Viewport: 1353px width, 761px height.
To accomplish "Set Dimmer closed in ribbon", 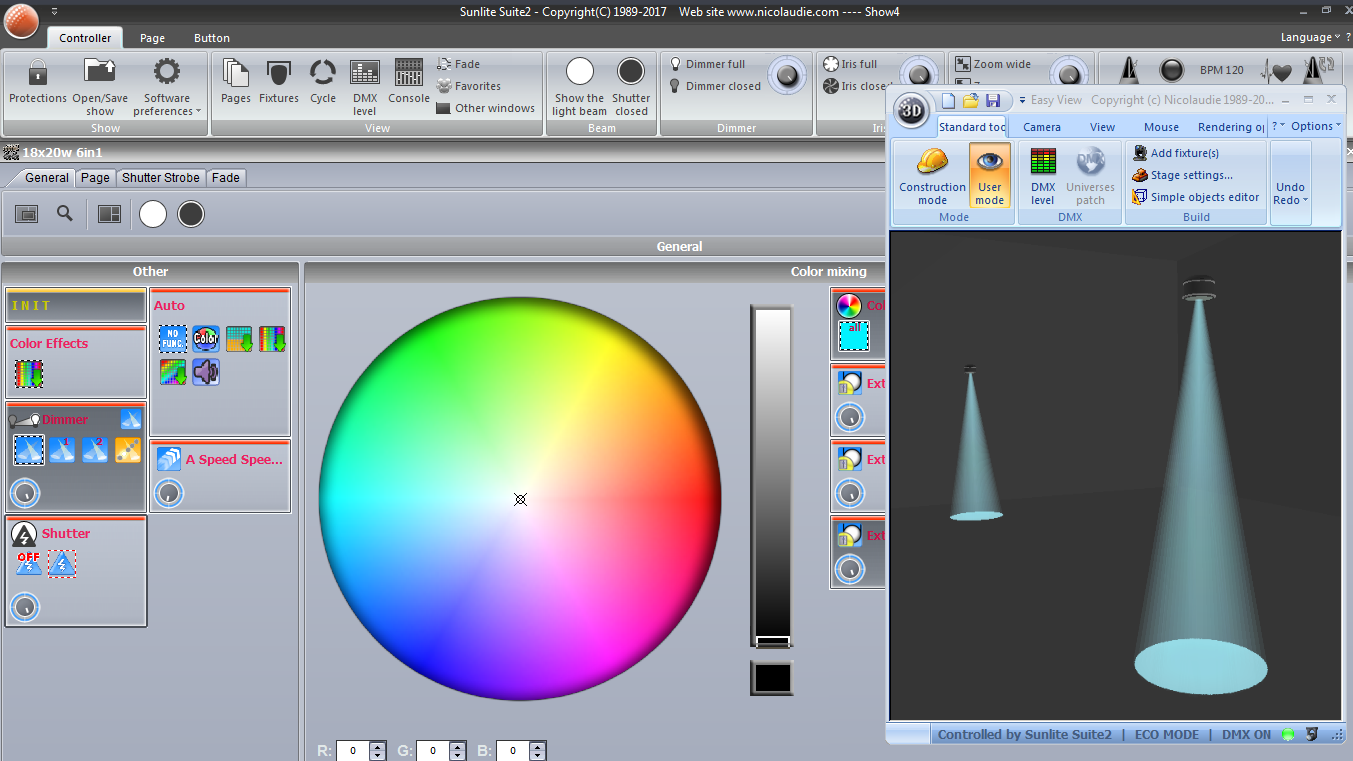I will 715,86.
